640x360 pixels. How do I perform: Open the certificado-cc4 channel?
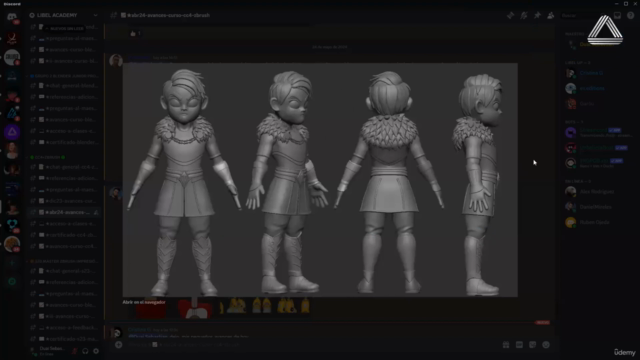64,235
